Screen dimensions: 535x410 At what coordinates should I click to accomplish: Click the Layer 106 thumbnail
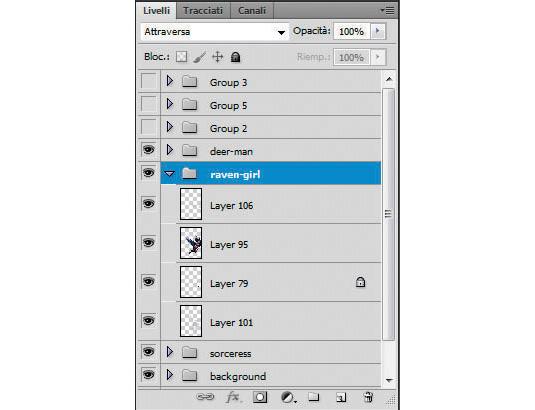pos(191,204)
